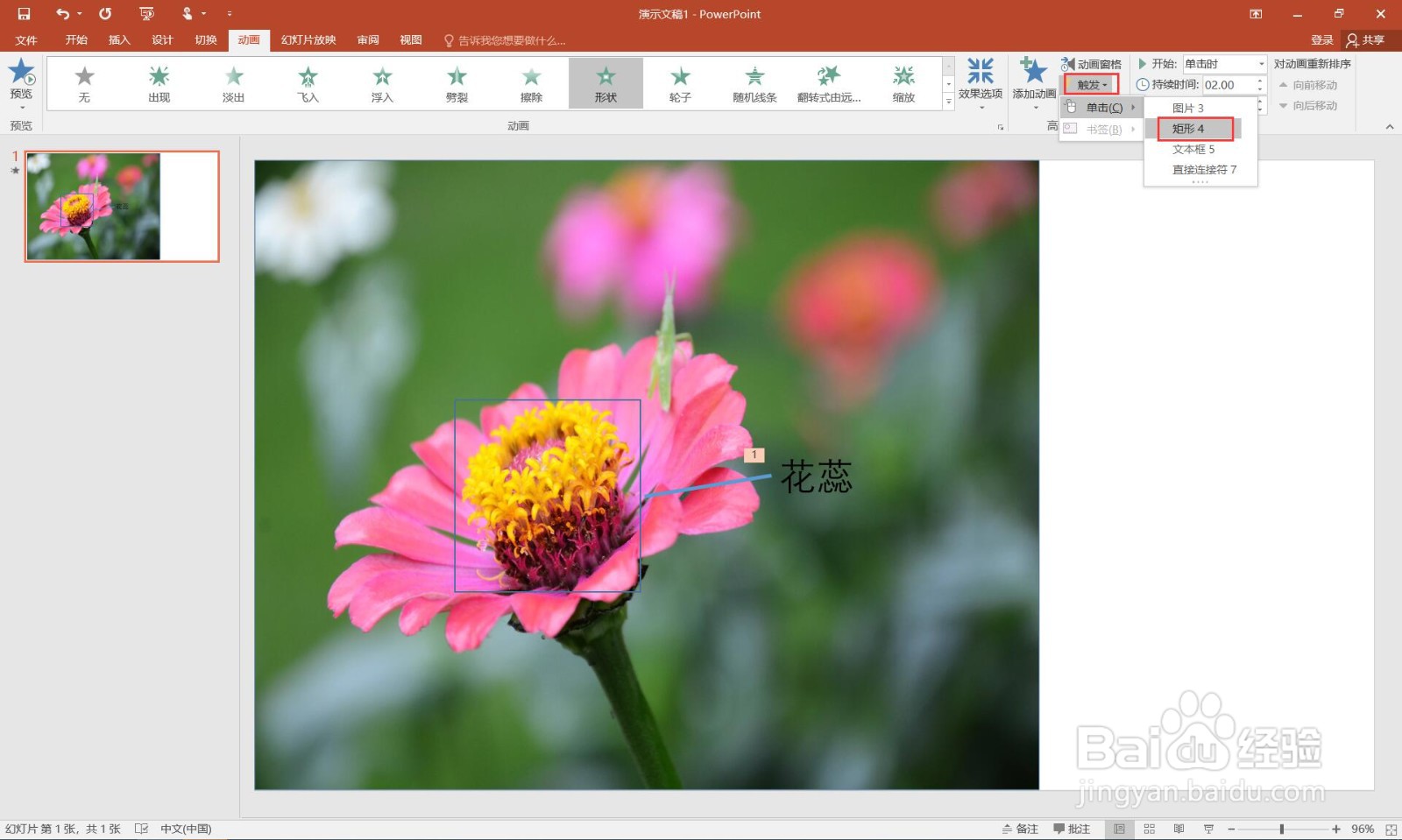Choose 文本框 5 as trigger

coord(1200,150)
